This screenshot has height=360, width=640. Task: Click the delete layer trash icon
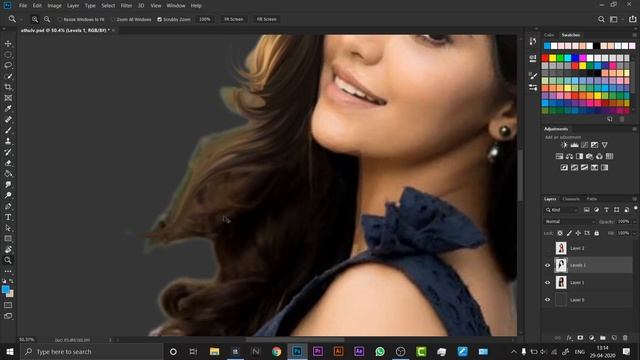click(625, 338)
